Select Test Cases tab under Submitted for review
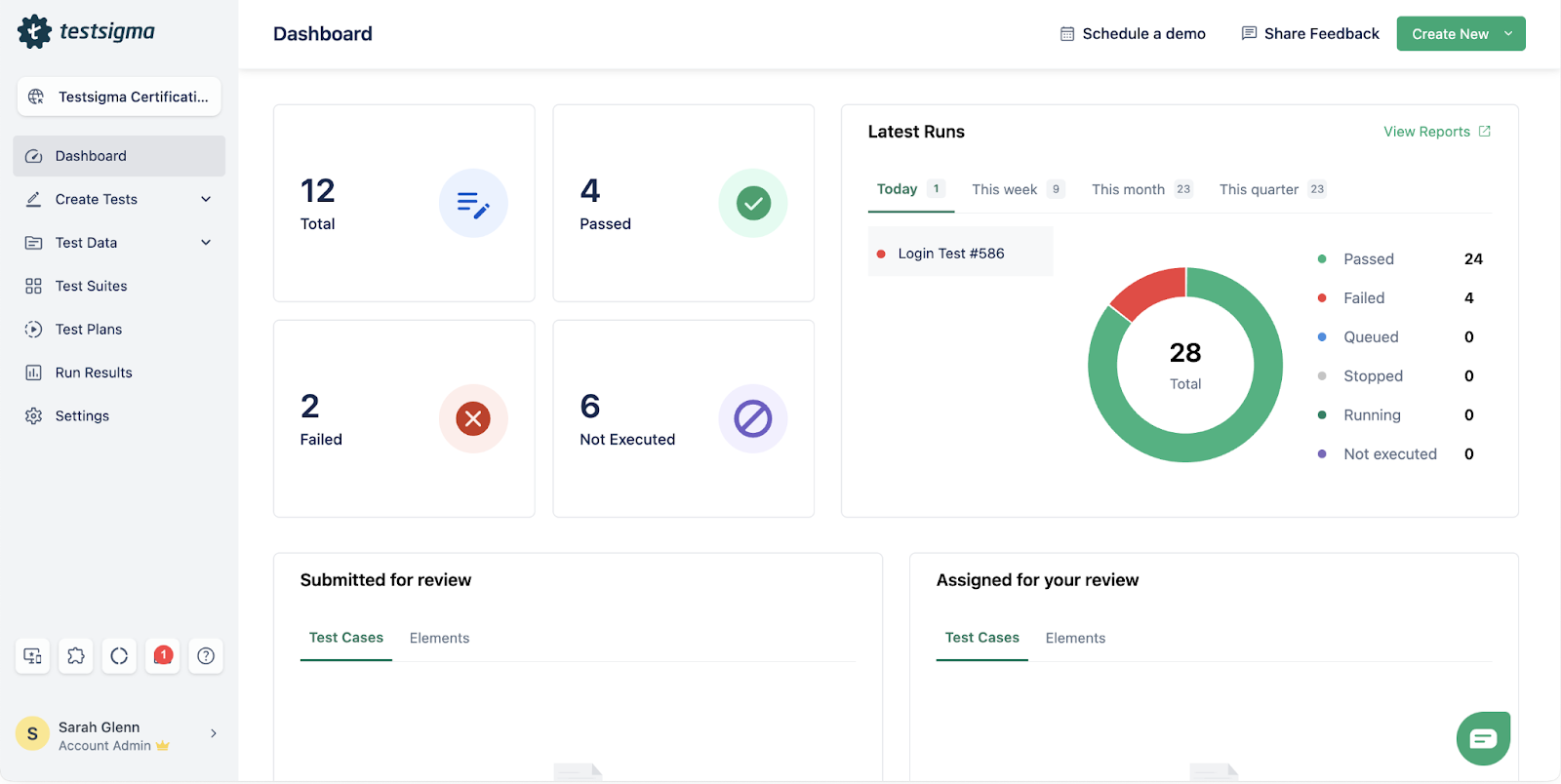Screen dimensions: 1561x784 coord(346,638)
